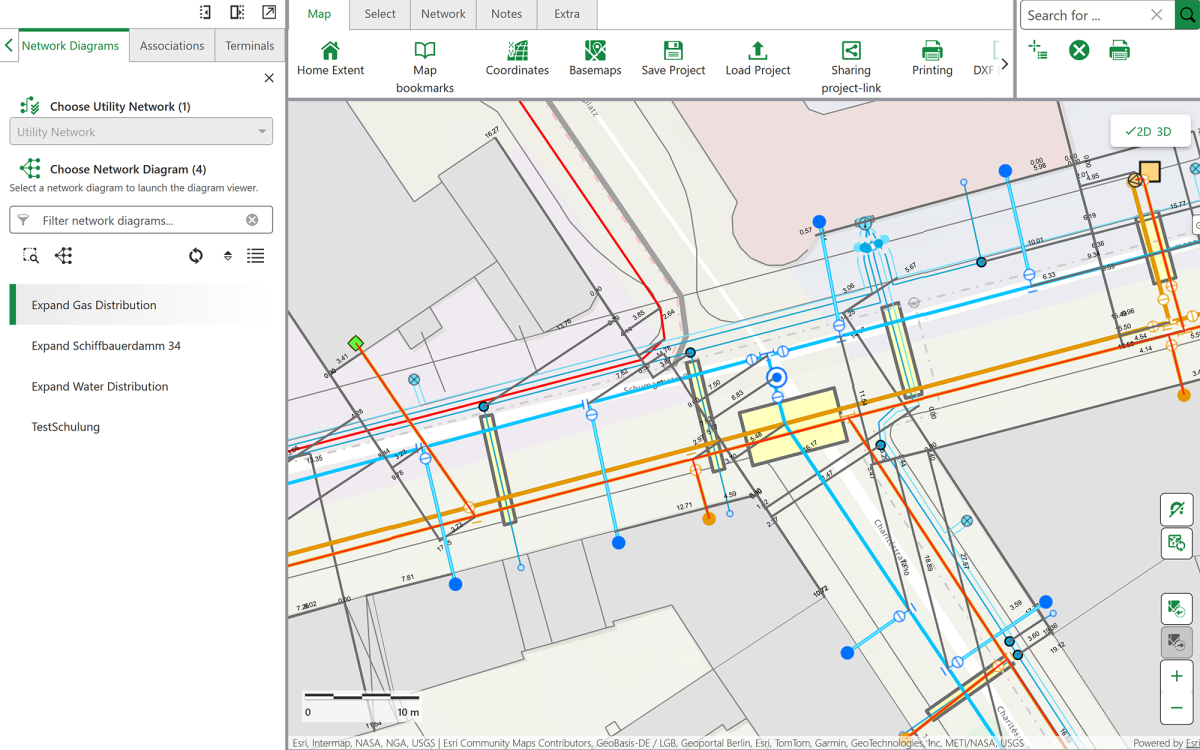Screen dimensions: 1200x750
Task: Switch to the Associations tab
Action: (x=172, y=46)
